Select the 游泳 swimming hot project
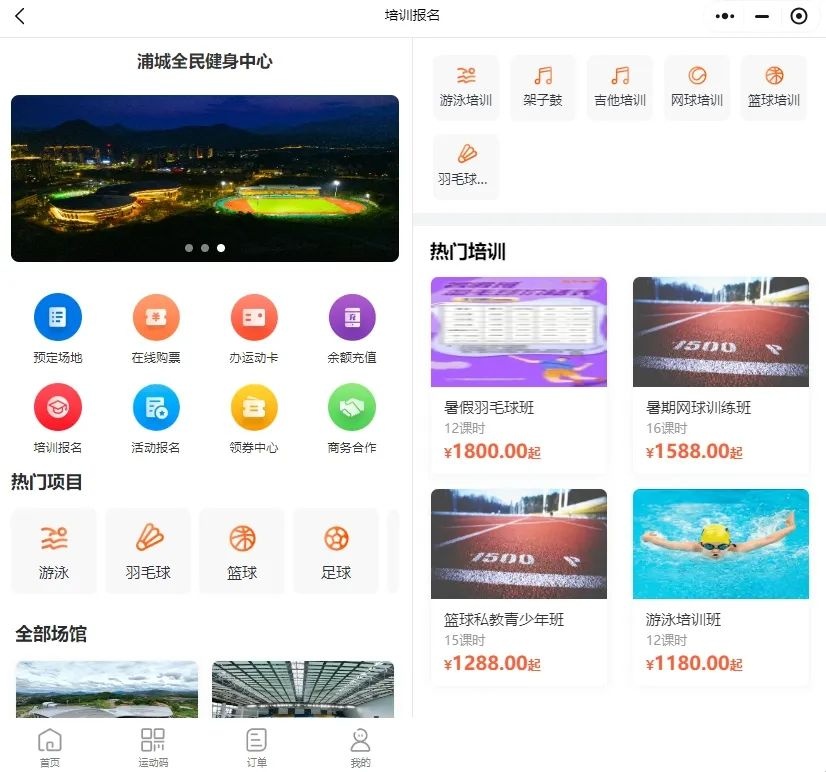Viewport: 826px width, 772px height. coord(54,551)
